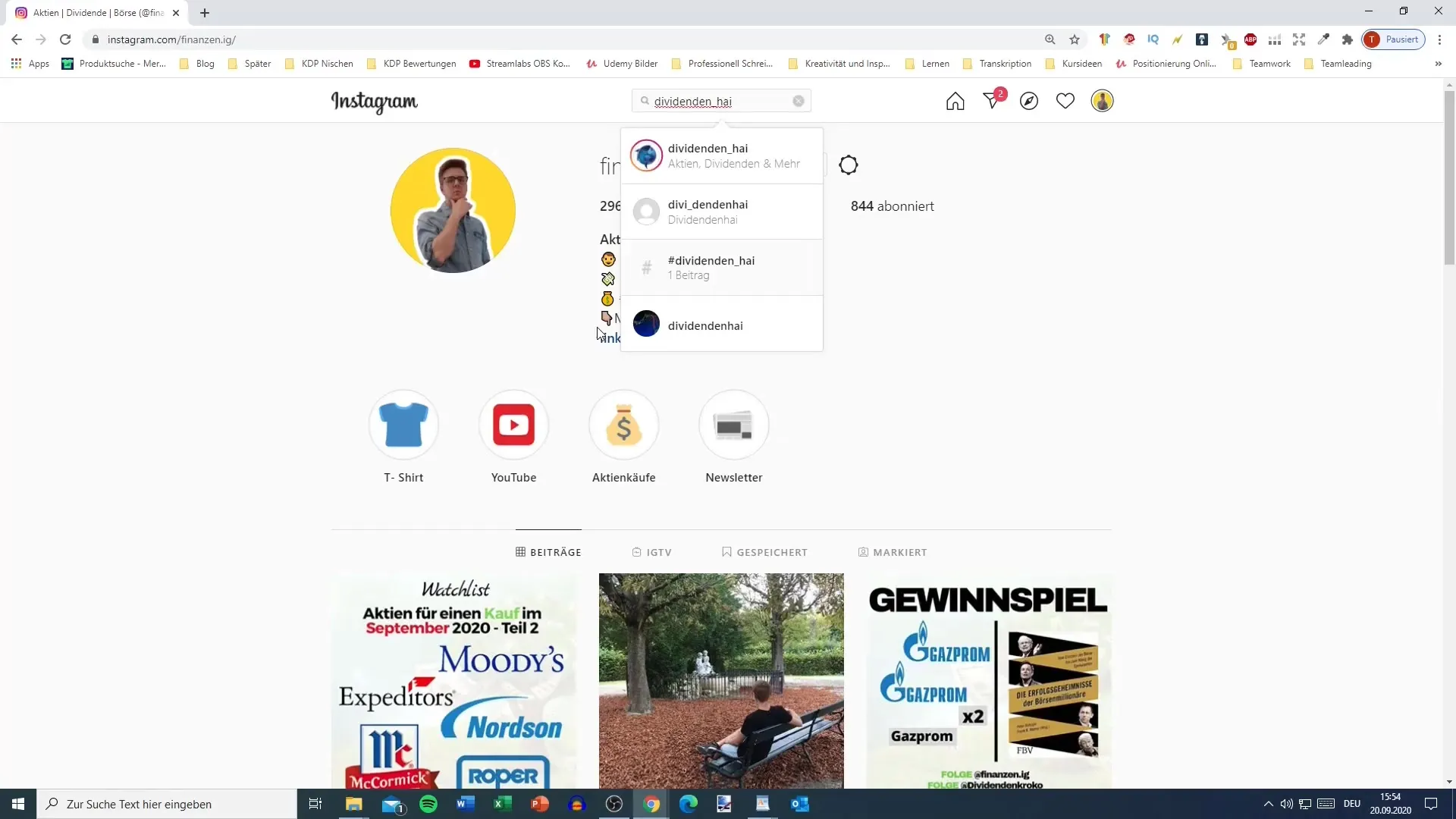Screen dimensions: 1456x819
Task: Switch to the Gespeichert tab
Action: coord(764,552)
